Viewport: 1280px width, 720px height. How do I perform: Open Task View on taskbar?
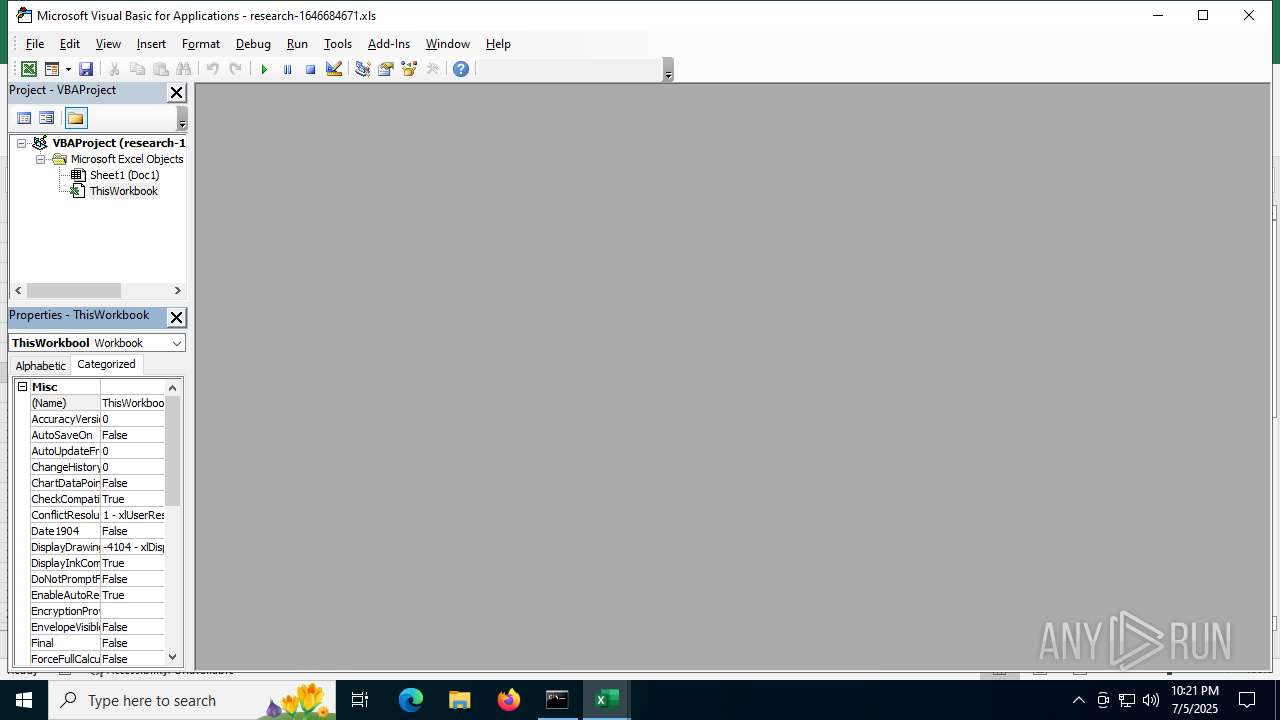coord(360,700)
